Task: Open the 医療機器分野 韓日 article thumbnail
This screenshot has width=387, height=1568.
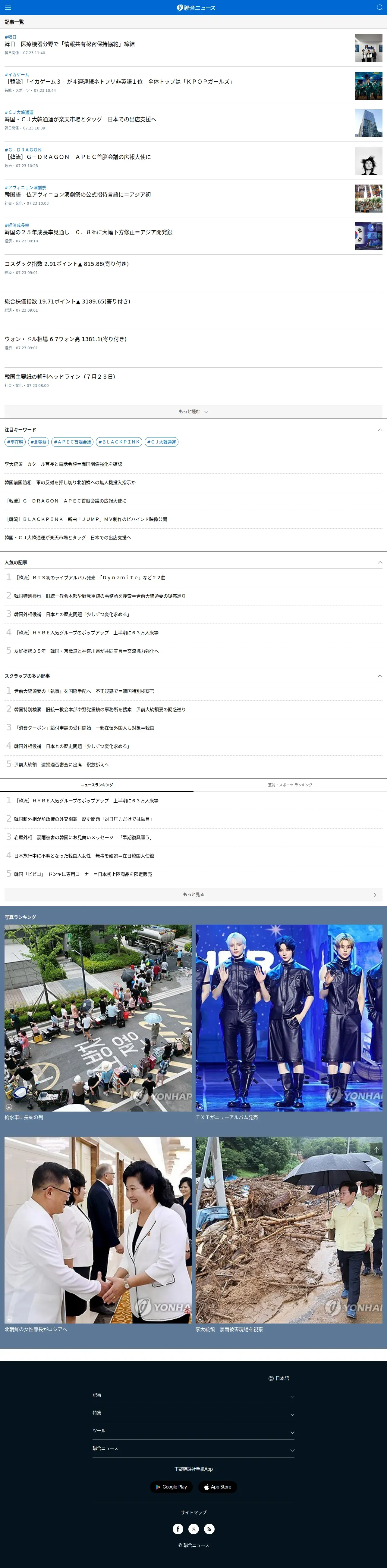Action: point(369,48)
